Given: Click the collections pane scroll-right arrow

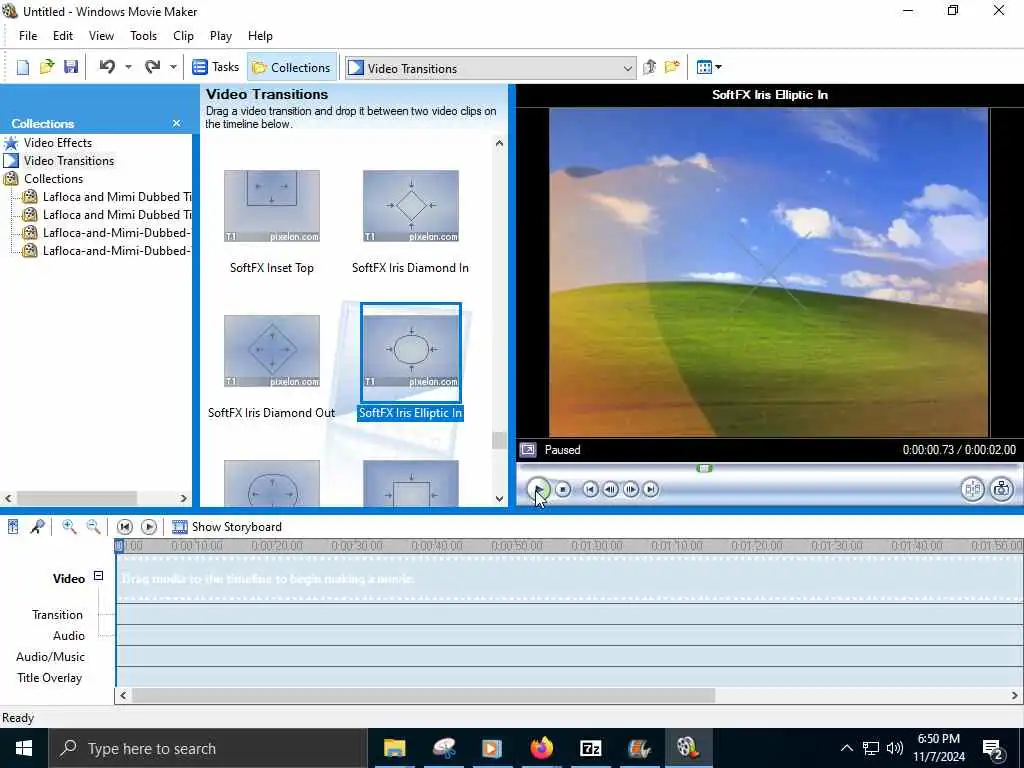Looking at the screenshot, I should [x=184, y=498].
